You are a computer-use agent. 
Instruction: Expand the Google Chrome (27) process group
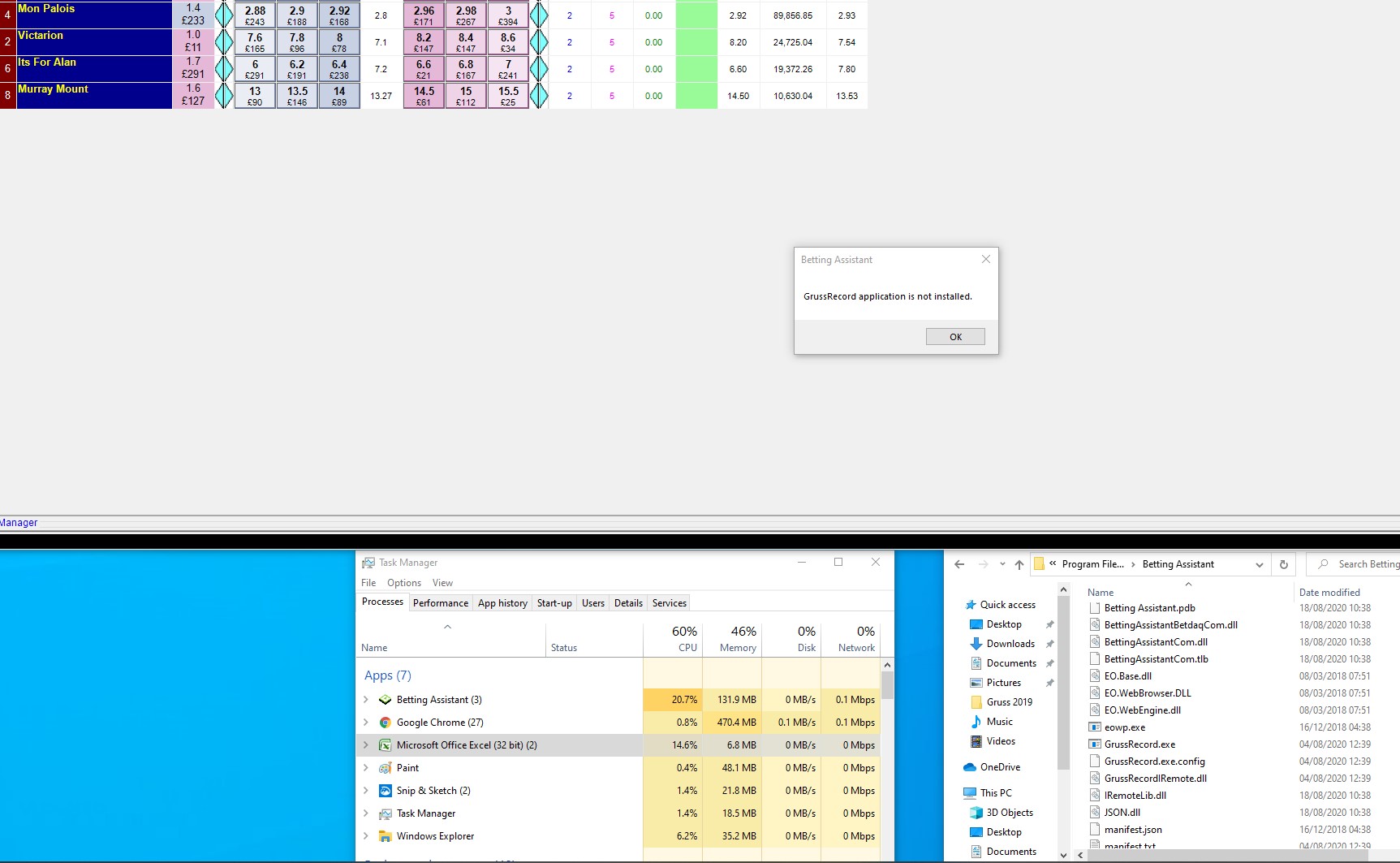(x=366, y=723)
